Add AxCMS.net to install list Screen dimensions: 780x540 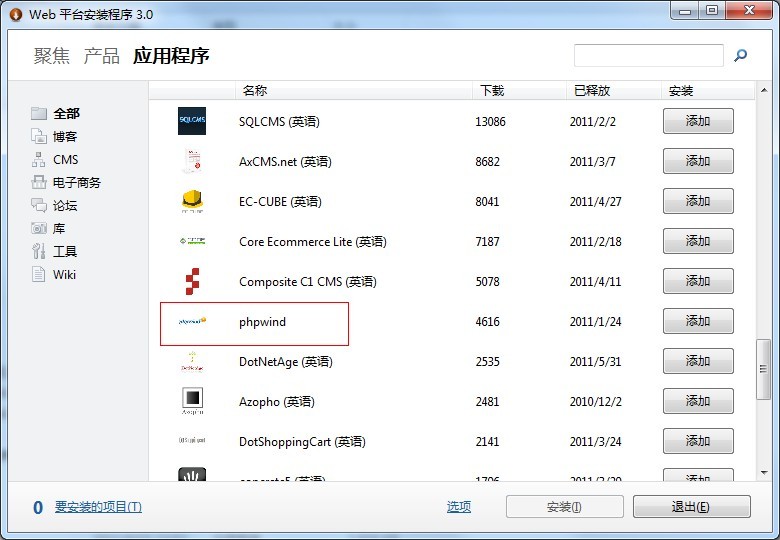[x=698, y=161]
